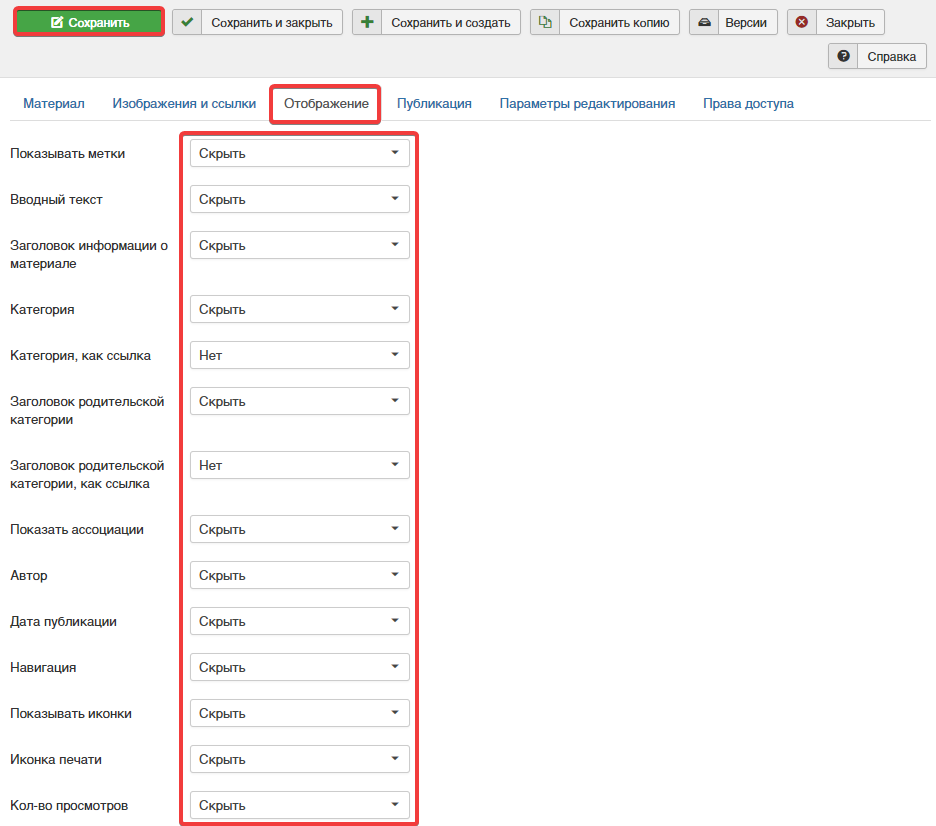Open the Автор visibility dropdown
Viewport: 936px width, 826px height.
tap(300, 575)
